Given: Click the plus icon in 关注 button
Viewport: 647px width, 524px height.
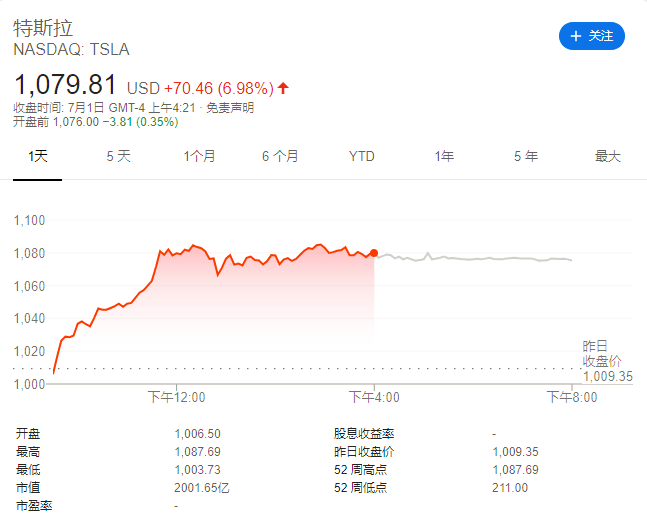Looking at the screenshot, I should pyautogui.click(x=575, y=36).
